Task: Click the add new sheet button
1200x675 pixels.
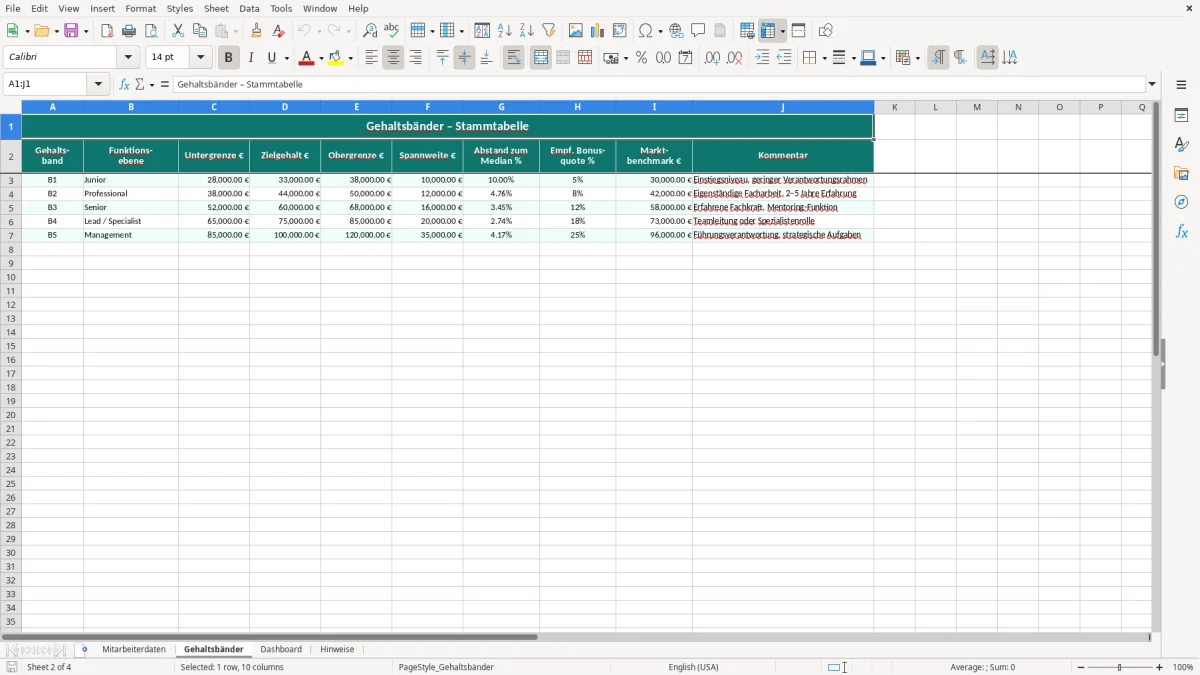Action: pos(84,649)
